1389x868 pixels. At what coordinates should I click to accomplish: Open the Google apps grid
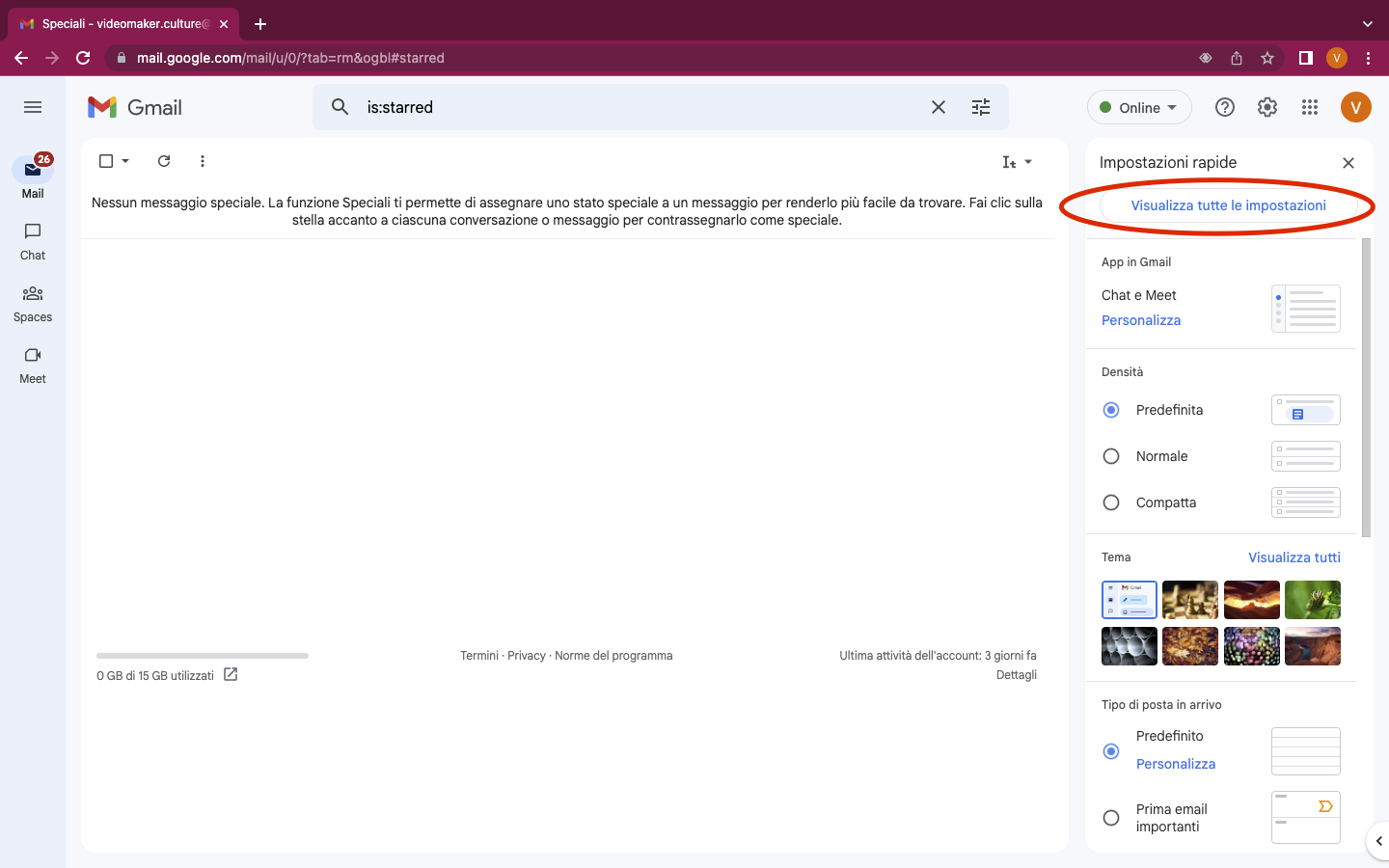coord(1309,107)
